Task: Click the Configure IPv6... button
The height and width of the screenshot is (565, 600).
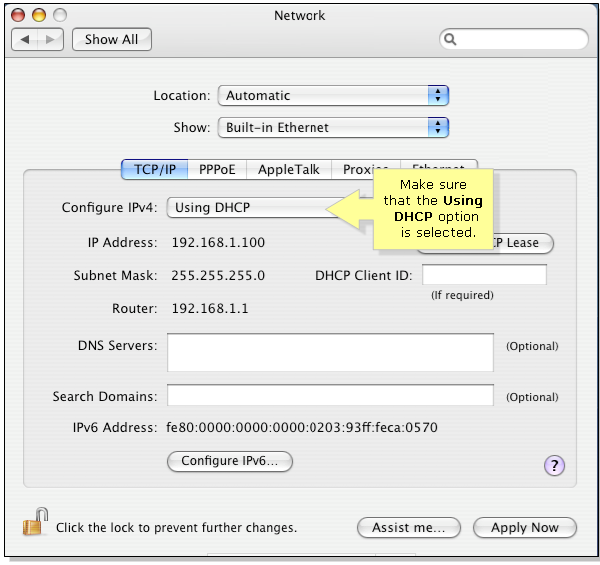Action: click(230, 461)
